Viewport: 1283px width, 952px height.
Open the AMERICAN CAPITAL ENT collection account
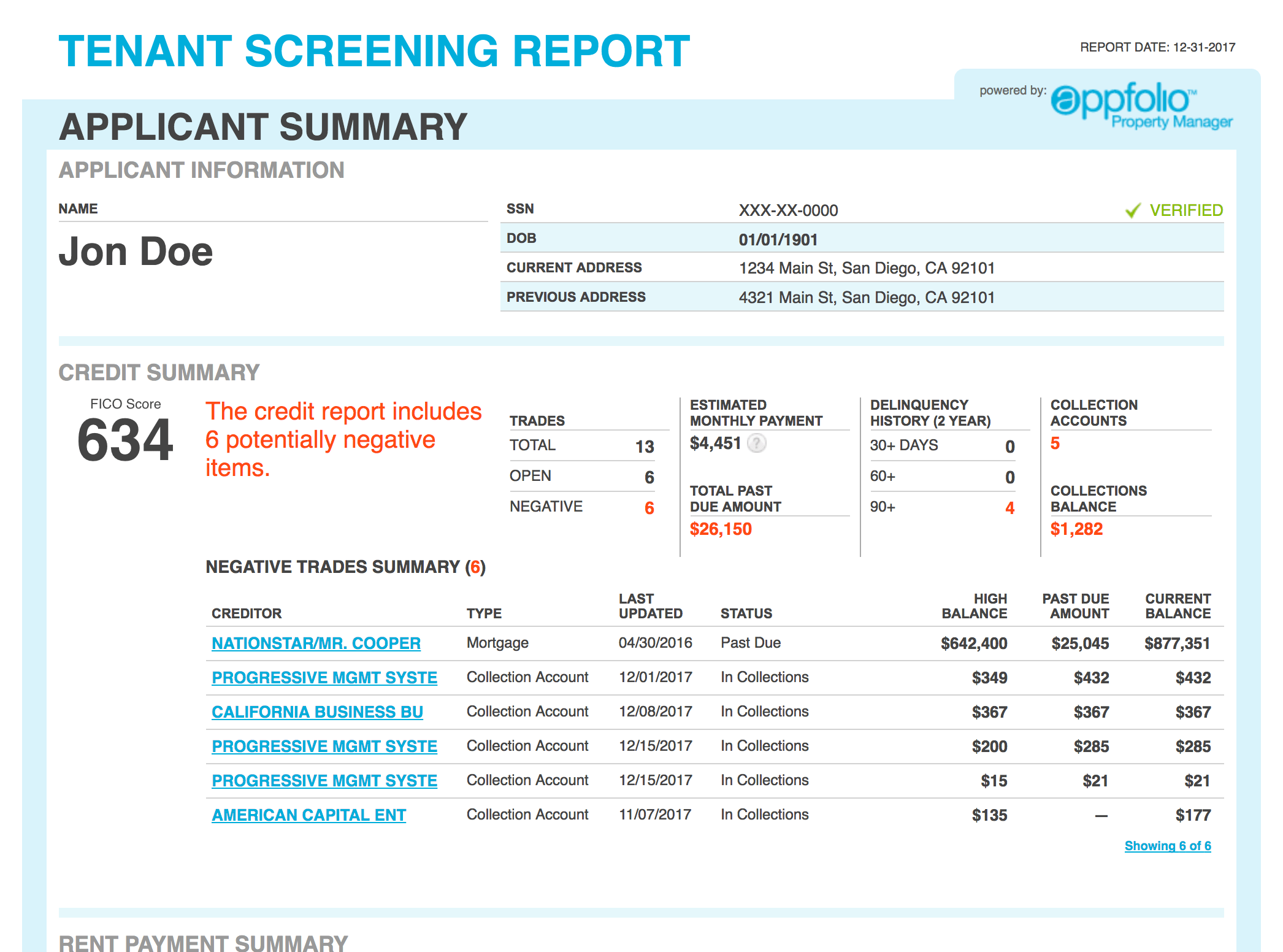[x=308, y=815]
